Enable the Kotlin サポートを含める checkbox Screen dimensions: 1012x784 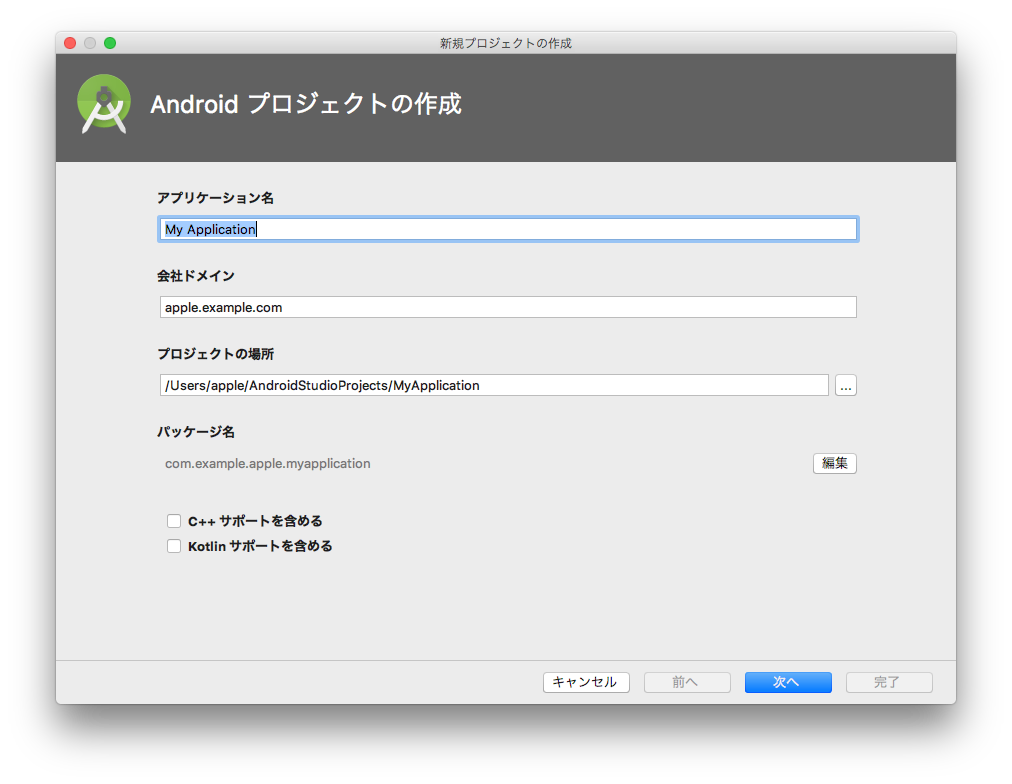(174, 546)
